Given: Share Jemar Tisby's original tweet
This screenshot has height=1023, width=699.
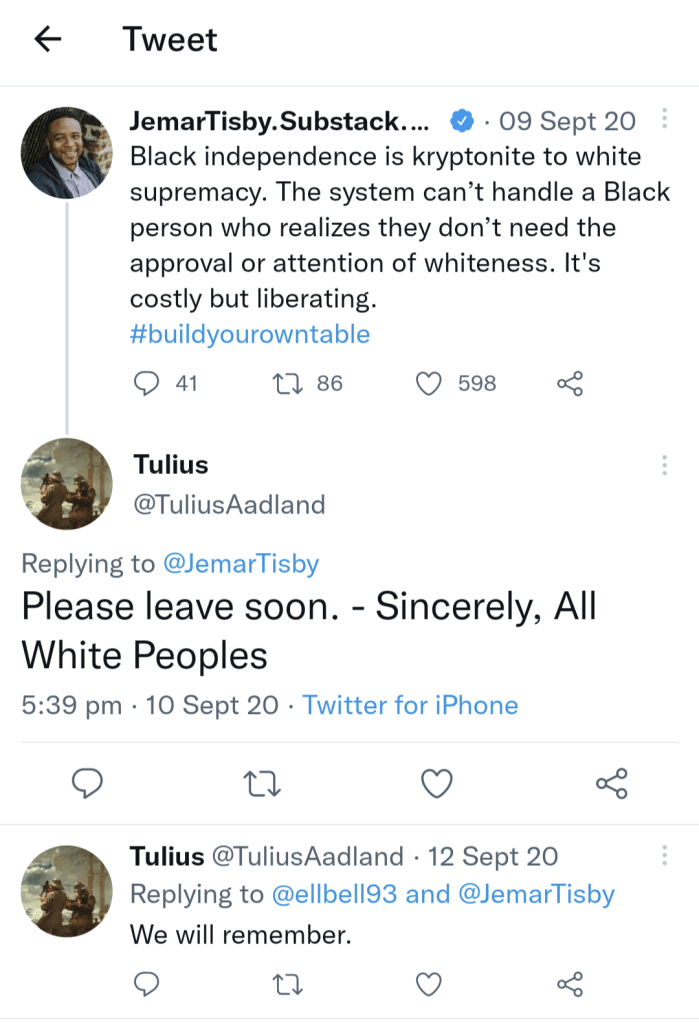Looking at the screenshot, I should (569, 383).
